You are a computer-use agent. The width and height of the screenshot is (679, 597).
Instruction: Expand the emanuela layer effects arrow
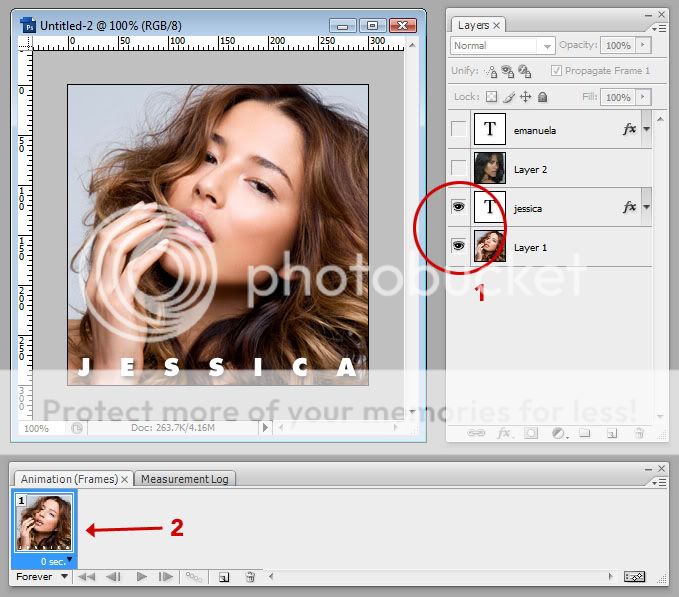coord(646,129)
